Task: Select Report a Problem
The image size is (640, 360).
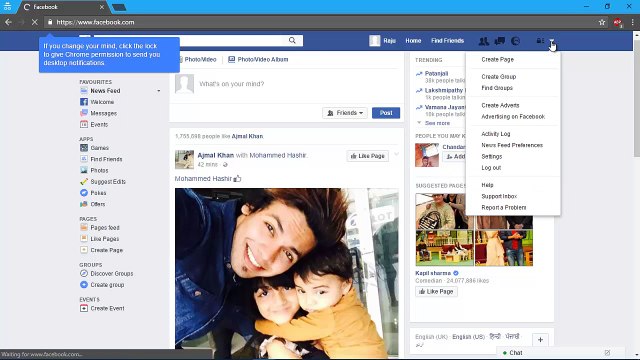Action: (x=504, y=207)
